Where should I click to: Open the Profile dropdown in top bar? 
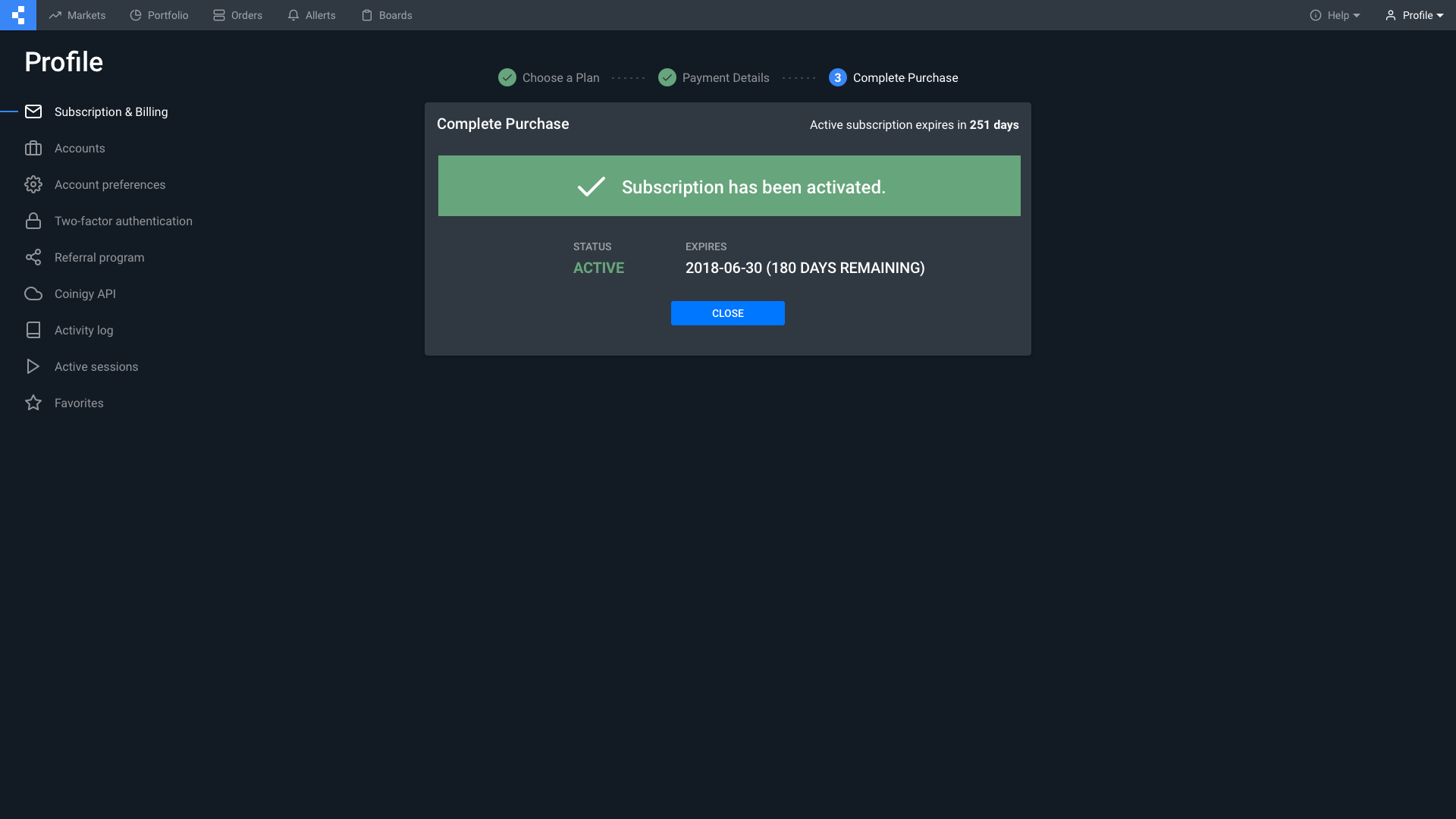(x=1414, y=15)
